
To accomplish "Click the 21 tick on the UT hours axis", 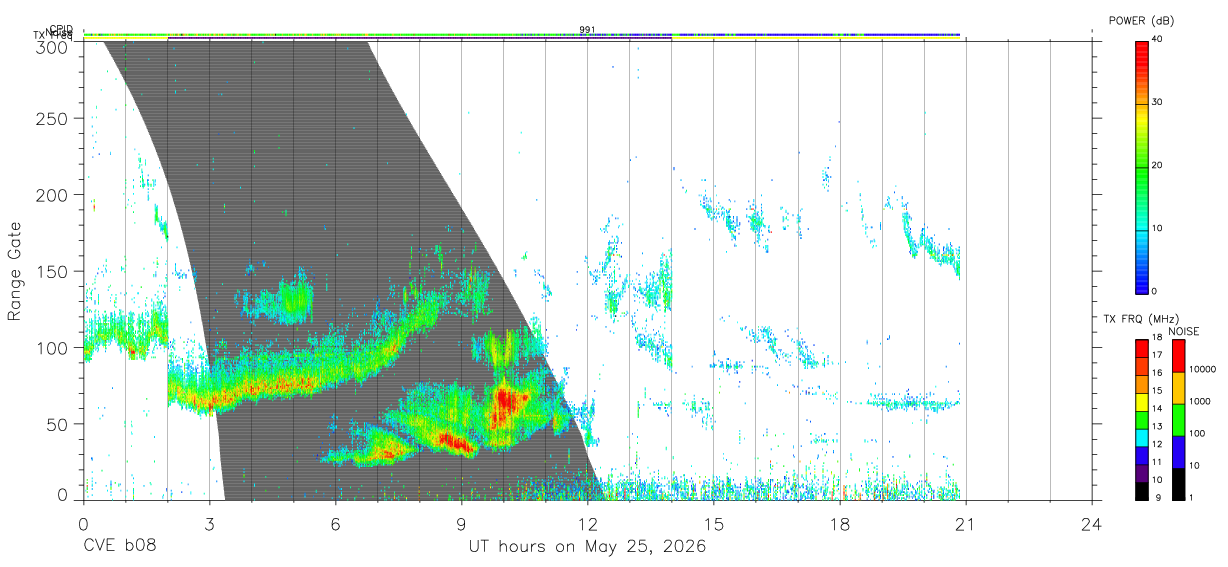I will pos(965,524).
